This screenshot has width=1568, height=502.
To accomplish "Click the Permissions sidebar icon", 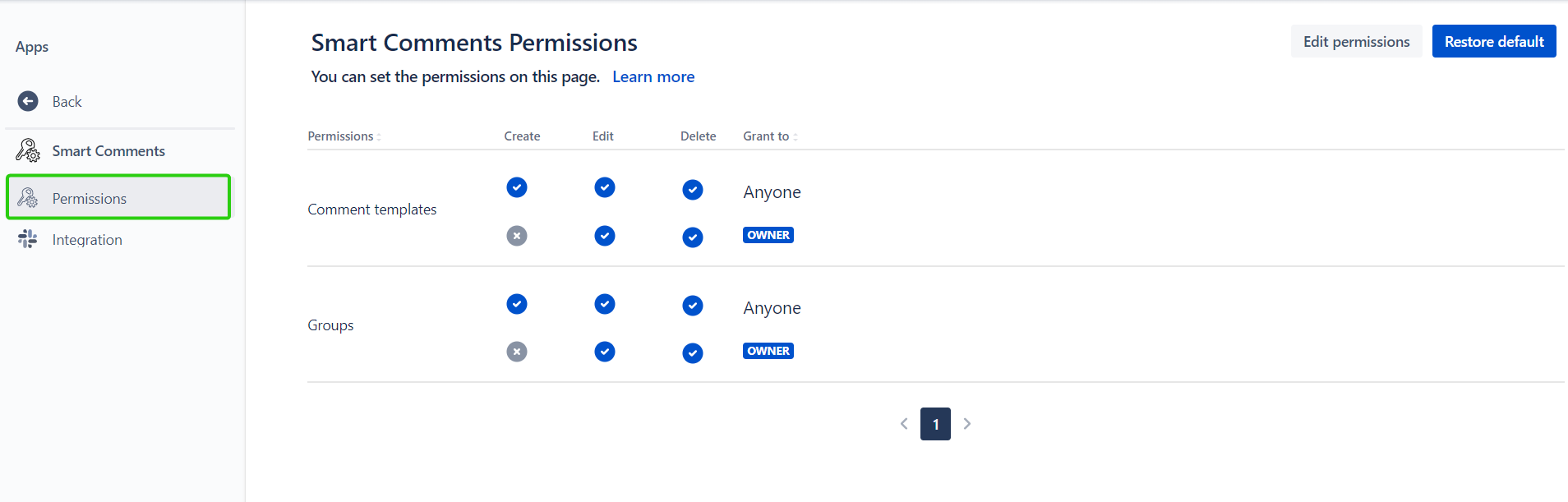I will coord(28,198).
